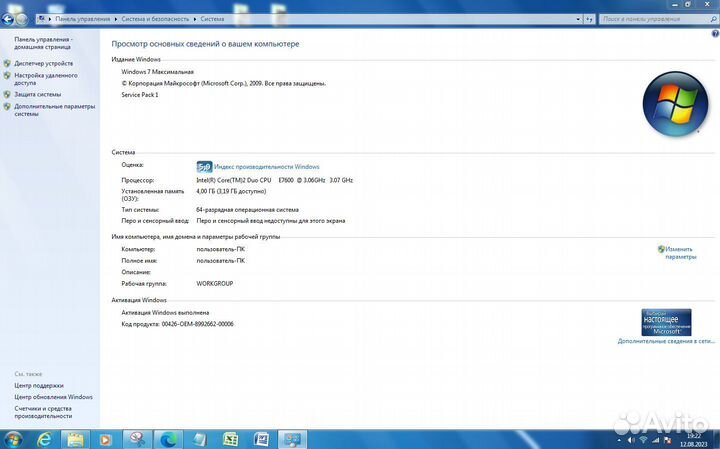Click Show desktop button at taskbar end
Image resolution: width=720 pixels, height=449 pixels.
(716, 440)
